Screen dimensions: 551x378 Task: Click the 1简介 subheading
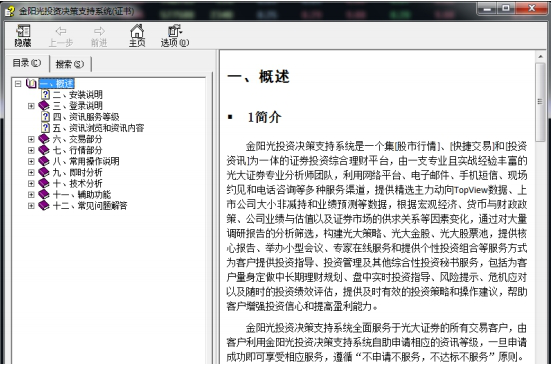tap(264, 117)
